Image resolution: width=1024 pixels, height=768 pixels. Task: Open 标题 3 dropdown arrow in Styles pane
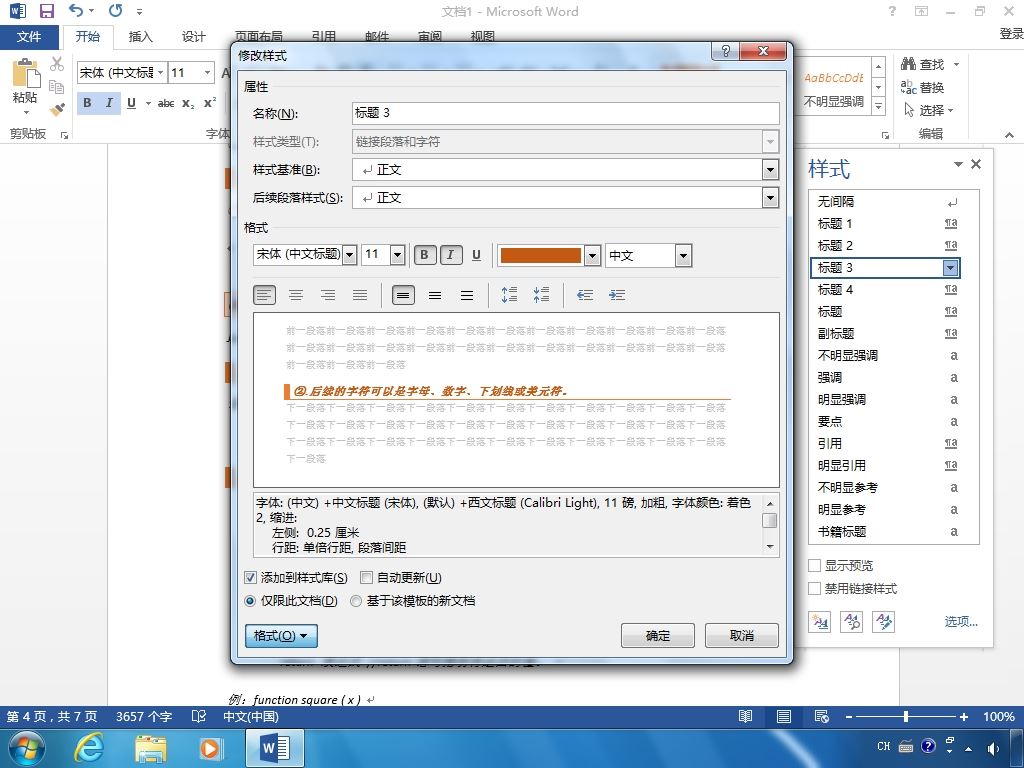[950, 268]
